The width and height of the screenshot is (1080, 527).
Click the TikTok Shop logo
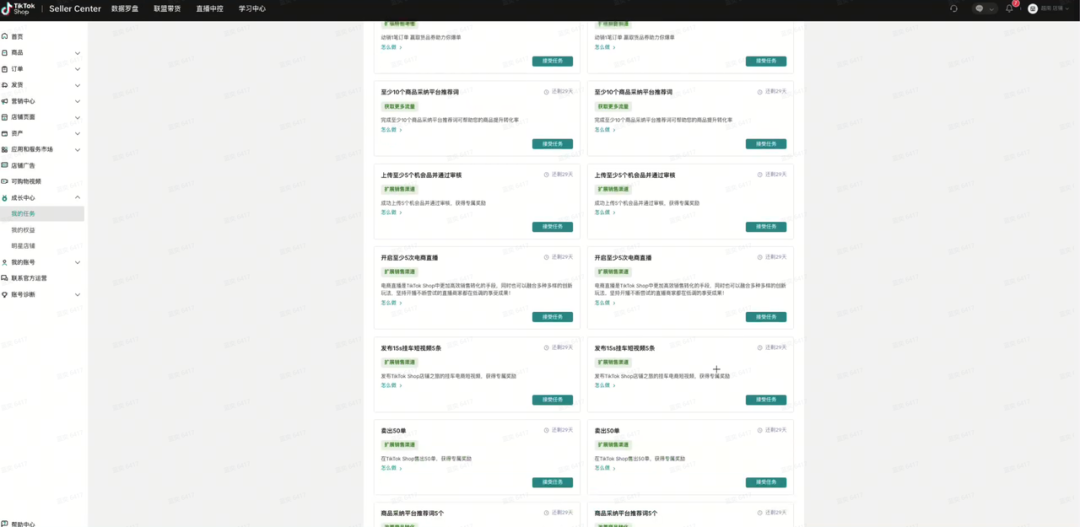click(19, 8)
